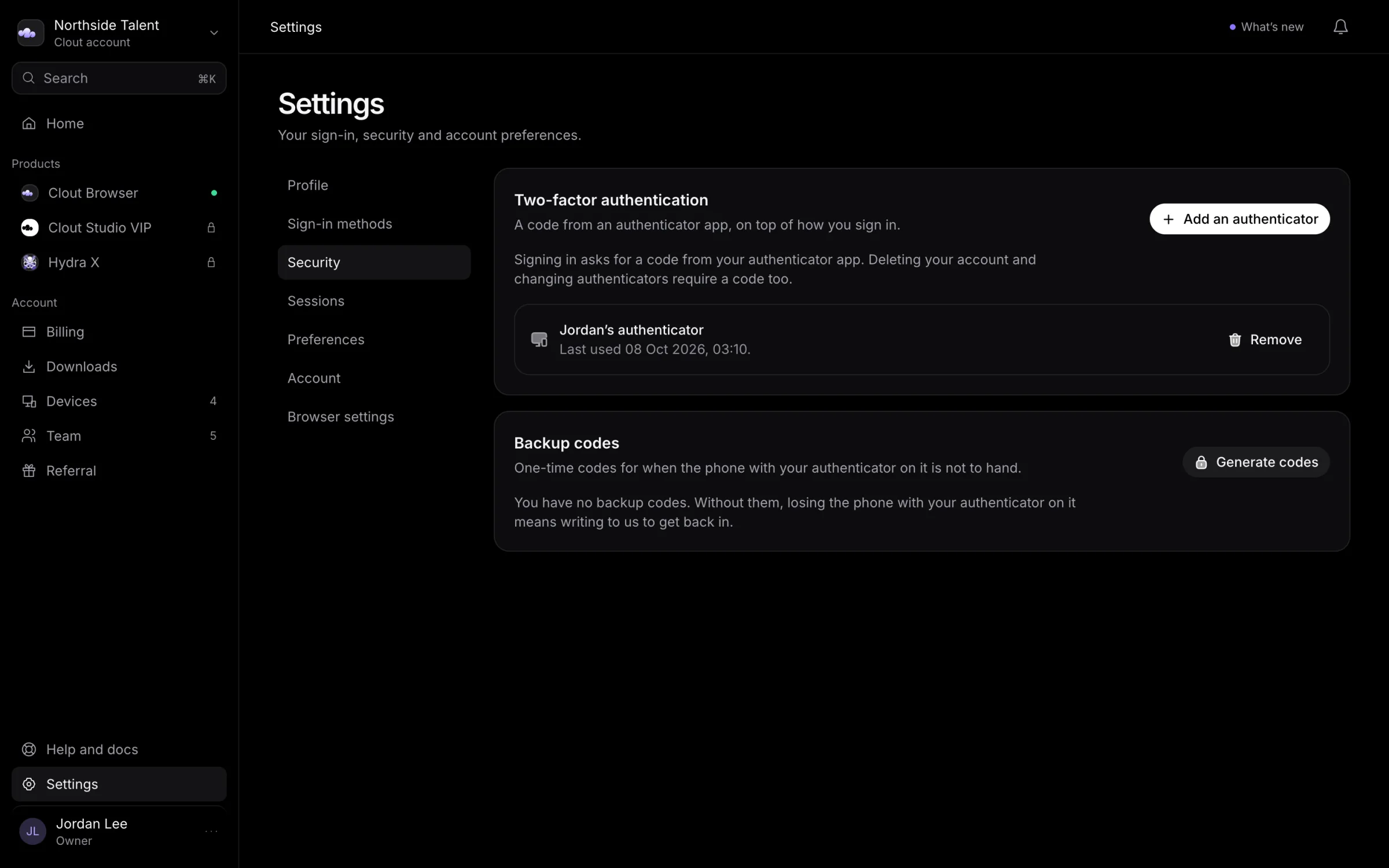Image resolution: width=1389 pixels, height=868 pixels.
Task: Open the notifications bell
Action: click(1340, 27)
